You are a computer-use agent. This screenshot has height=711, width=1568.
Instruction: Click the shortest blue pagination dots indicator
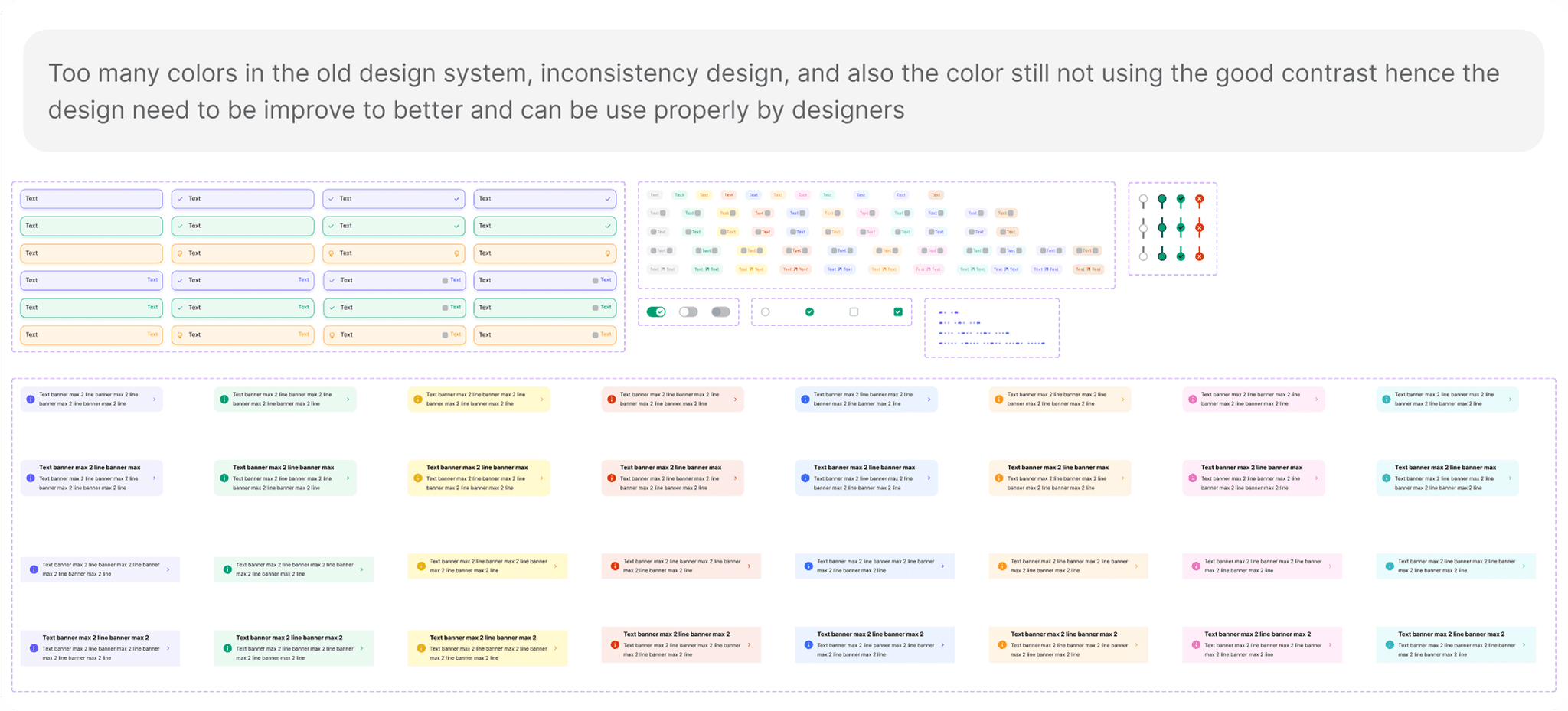point(949,312)
